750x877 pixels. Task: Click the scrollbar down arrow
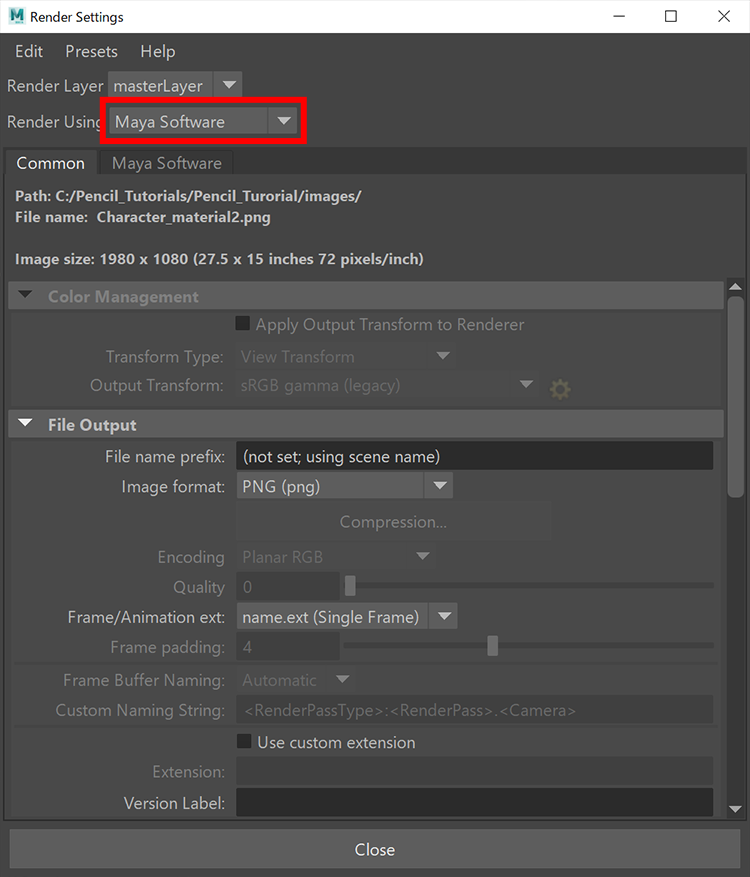point(735,808)
